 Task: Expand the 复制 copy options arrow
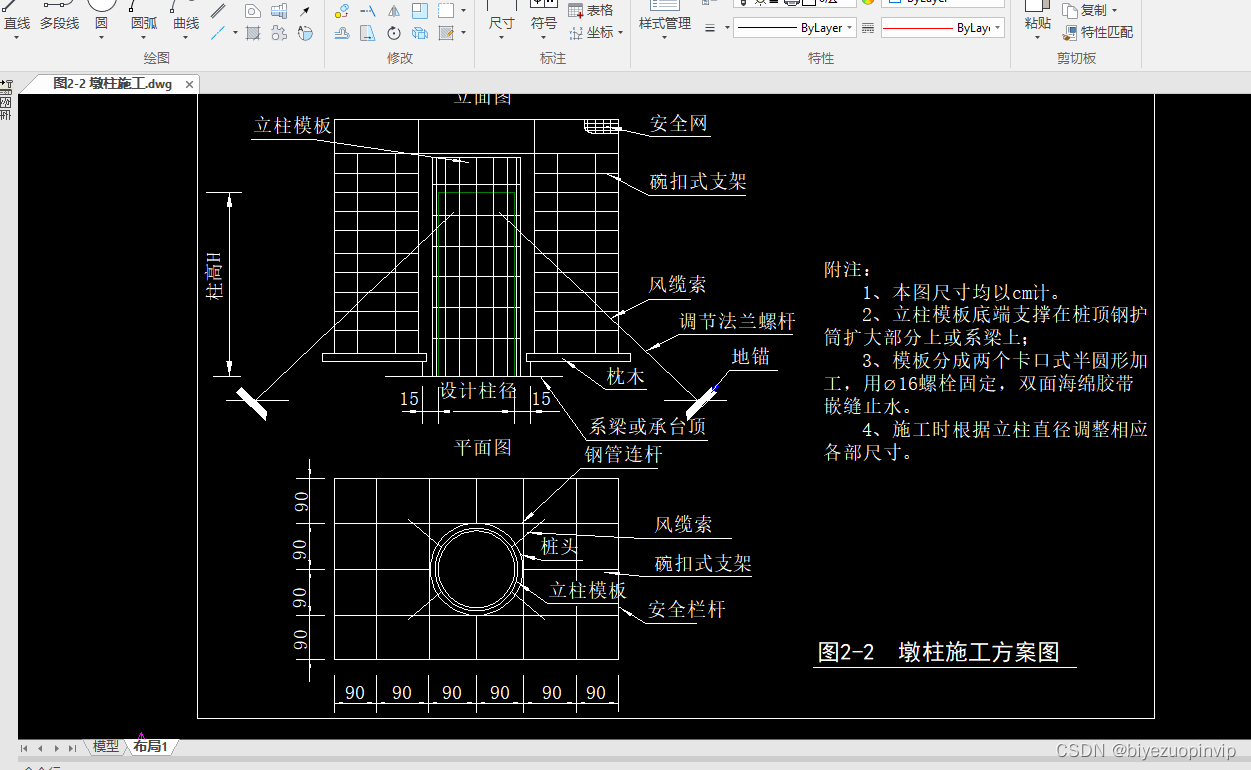[1114, 10]
